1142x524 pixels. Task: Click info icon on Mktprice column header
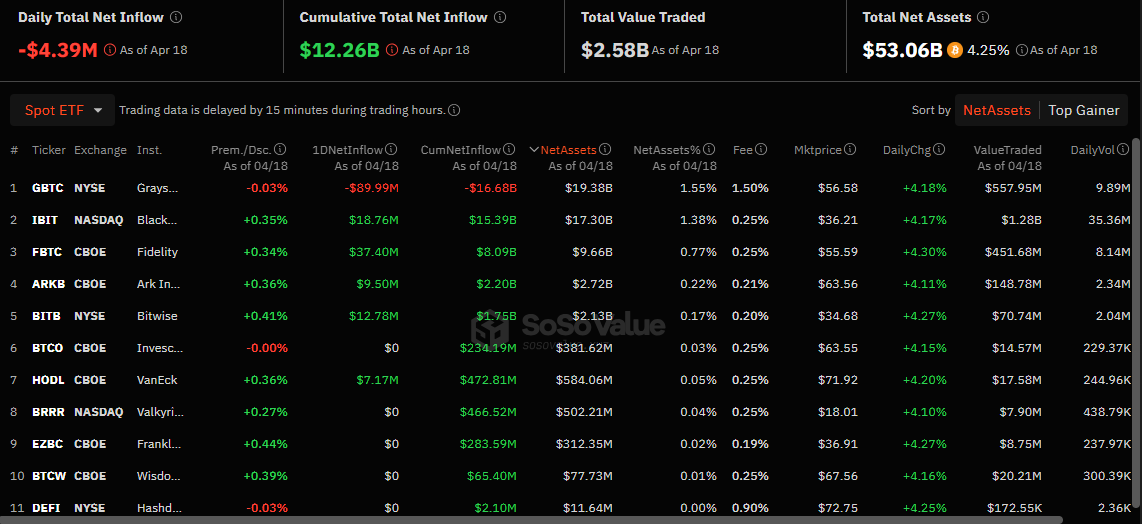coord(851,149)
